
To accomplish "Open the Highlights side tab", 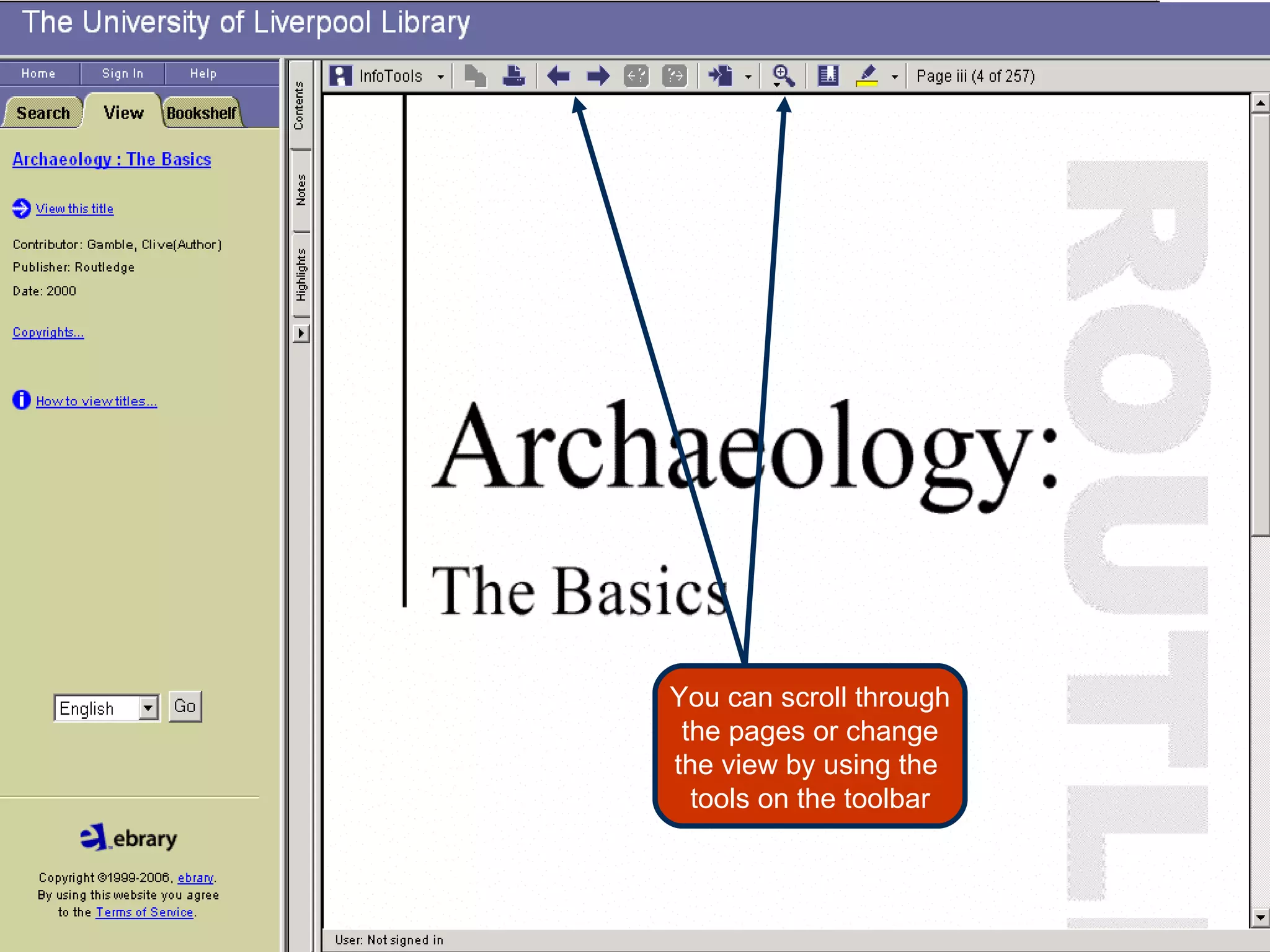I will 300,275.
